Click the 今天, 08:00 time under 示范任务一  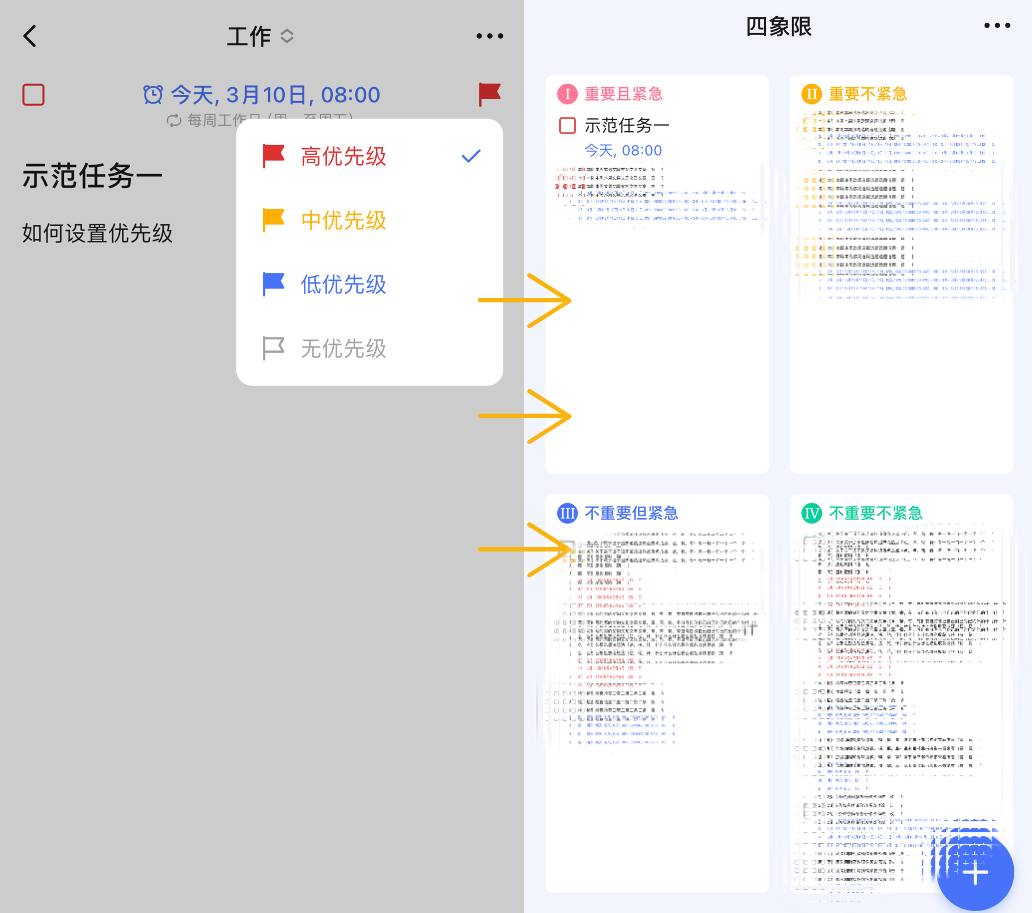click(623, 151)
